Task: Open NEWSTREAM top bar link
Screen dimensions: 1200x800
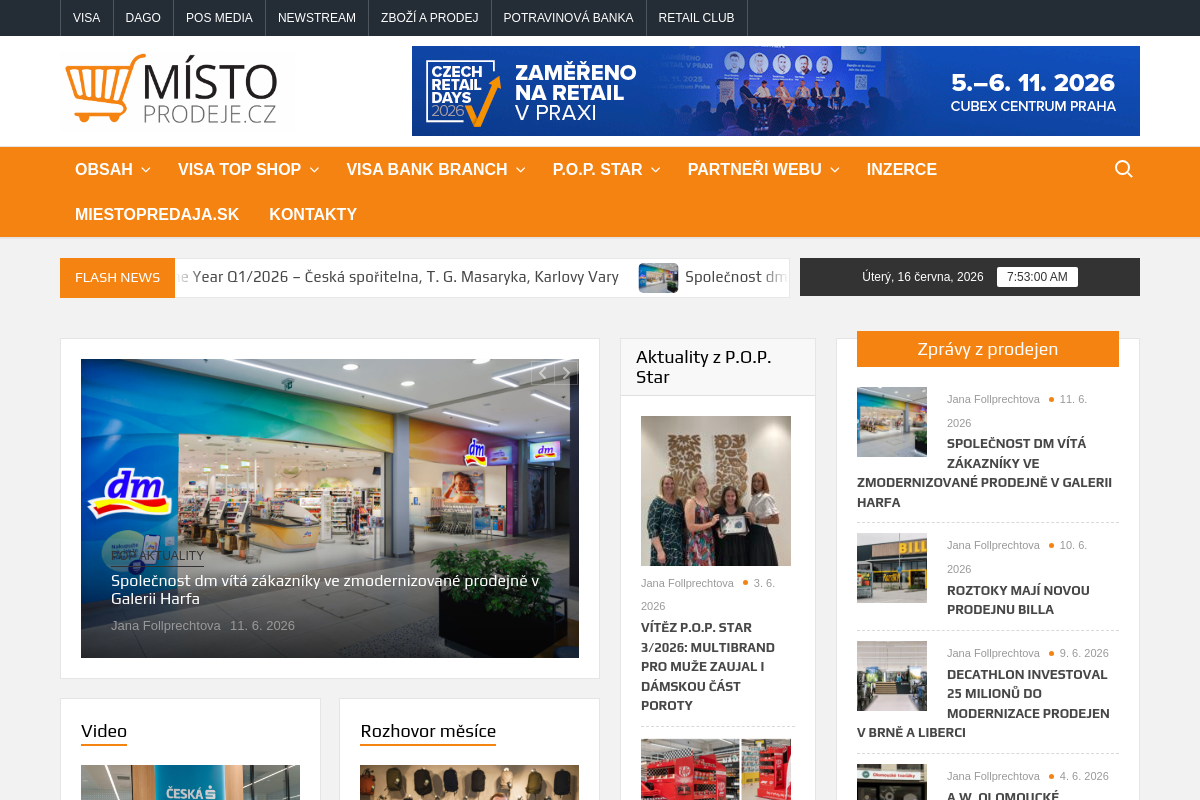Action: point(317,18)
